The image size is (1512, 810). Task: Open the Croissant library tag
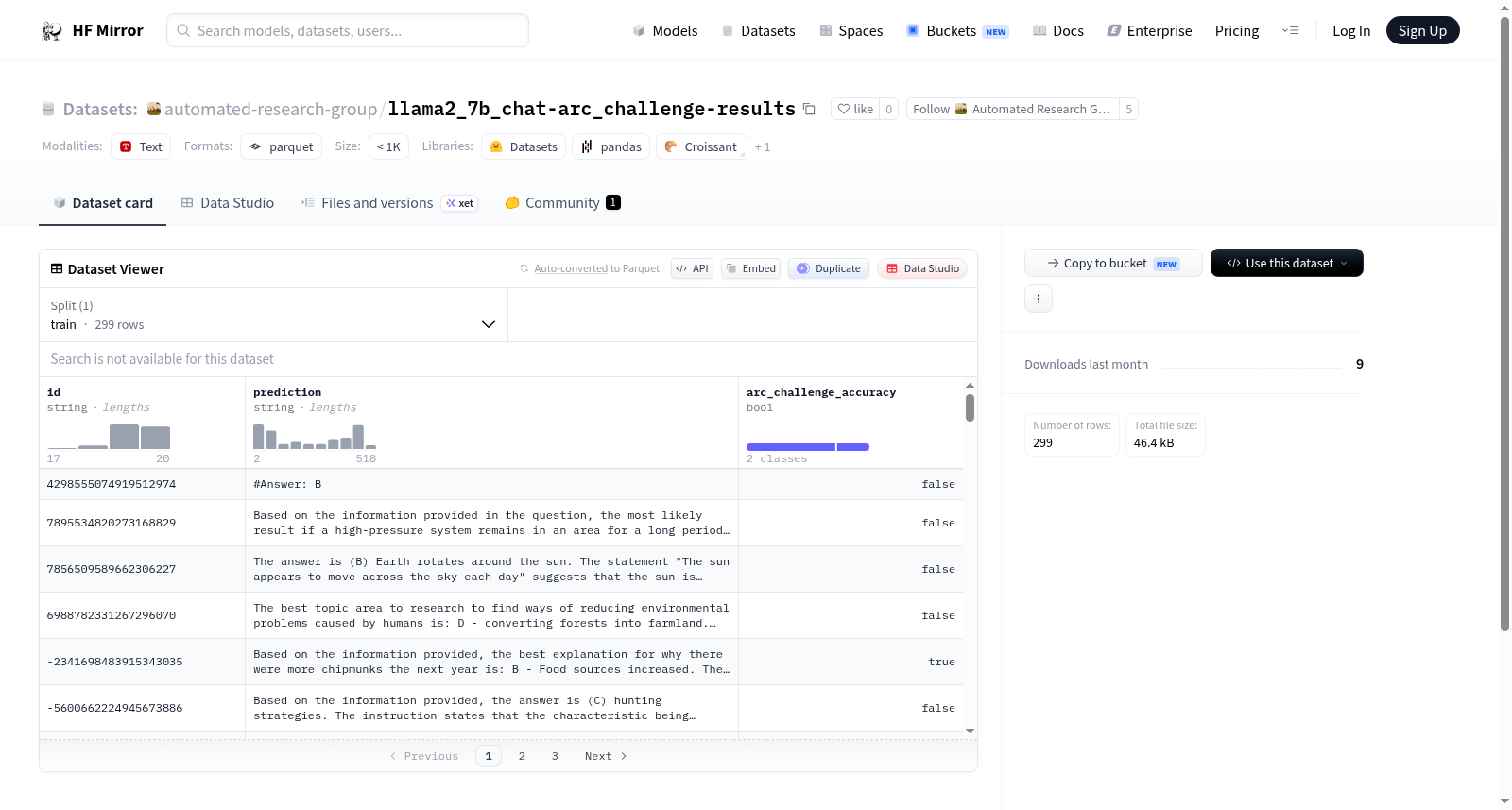point(701,146)
